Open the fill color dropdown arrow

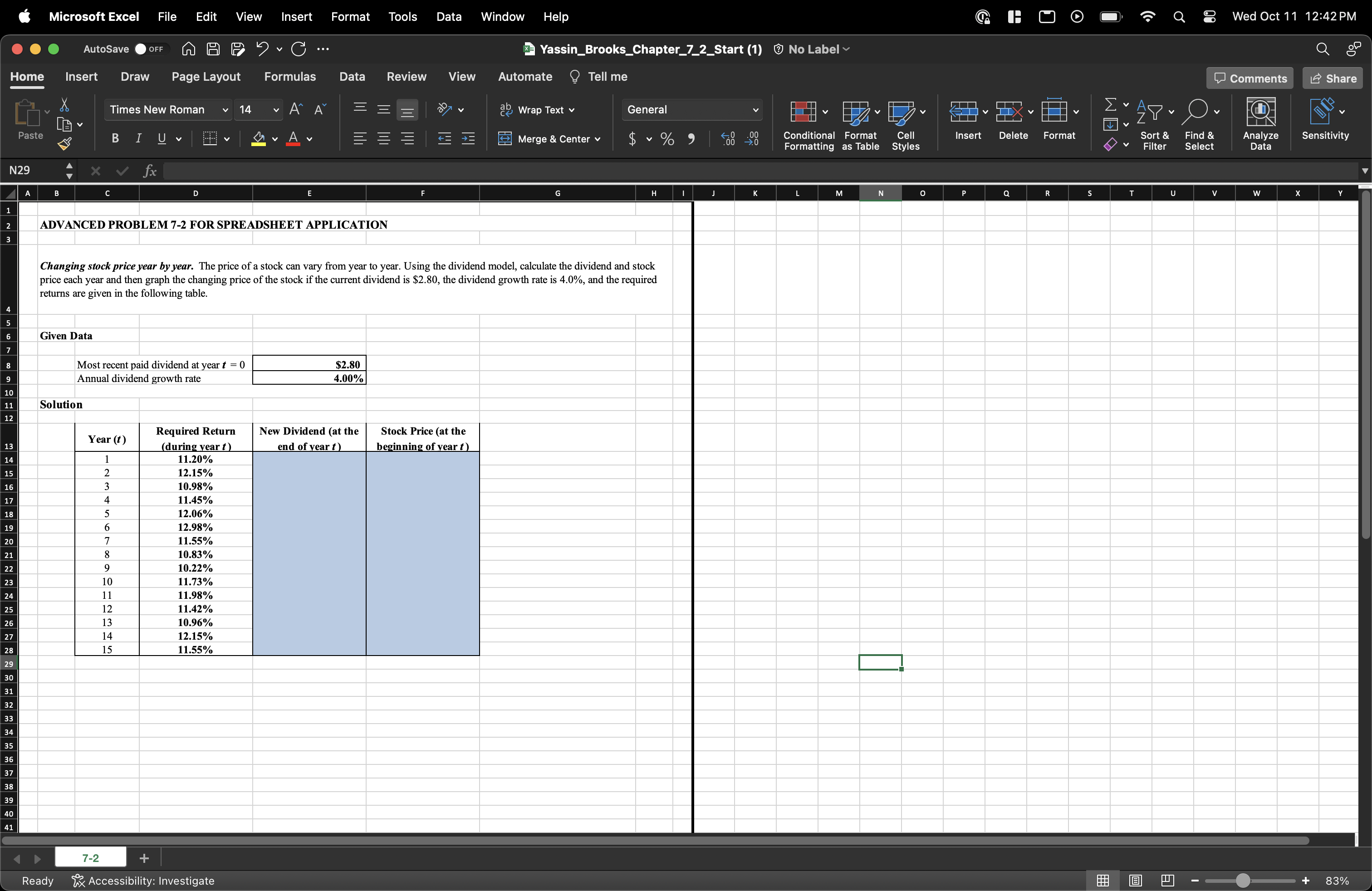pos(275,139)
